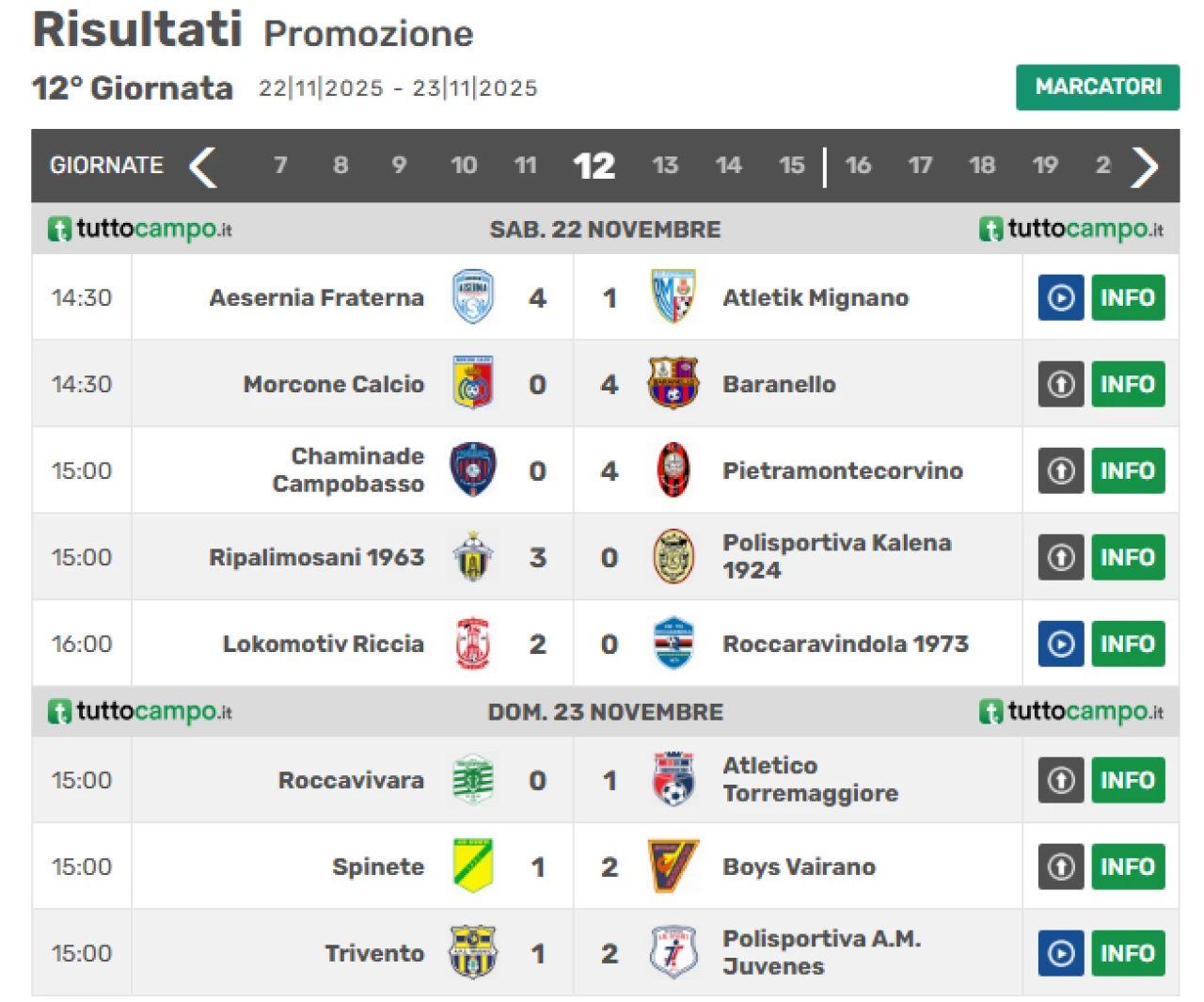Screen dimensions: 1204x1002
Task: Go to previous giornate with left arrow
Action: (203, 167)
